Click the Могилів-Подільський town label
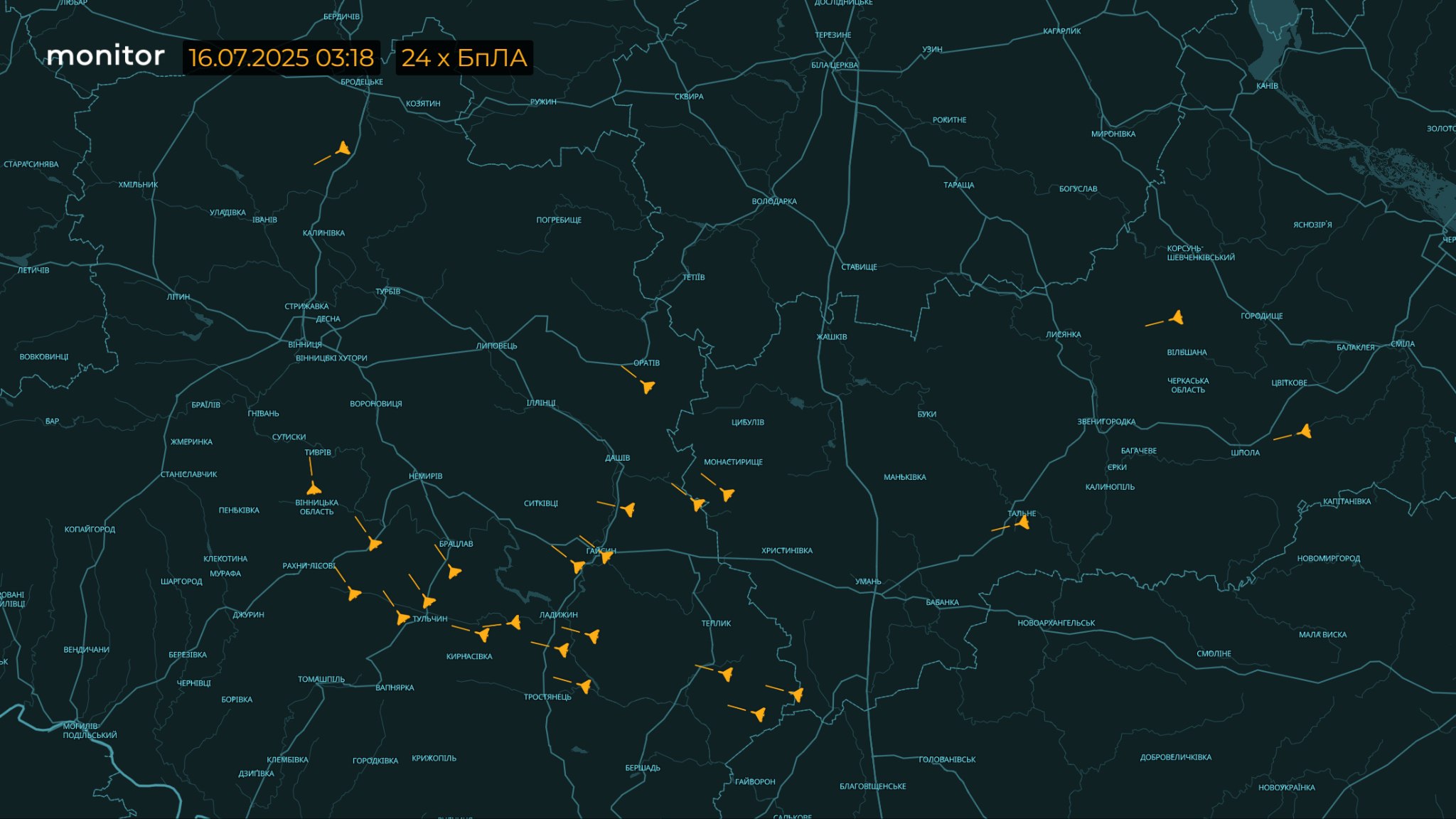 click(x=90, y=731)
